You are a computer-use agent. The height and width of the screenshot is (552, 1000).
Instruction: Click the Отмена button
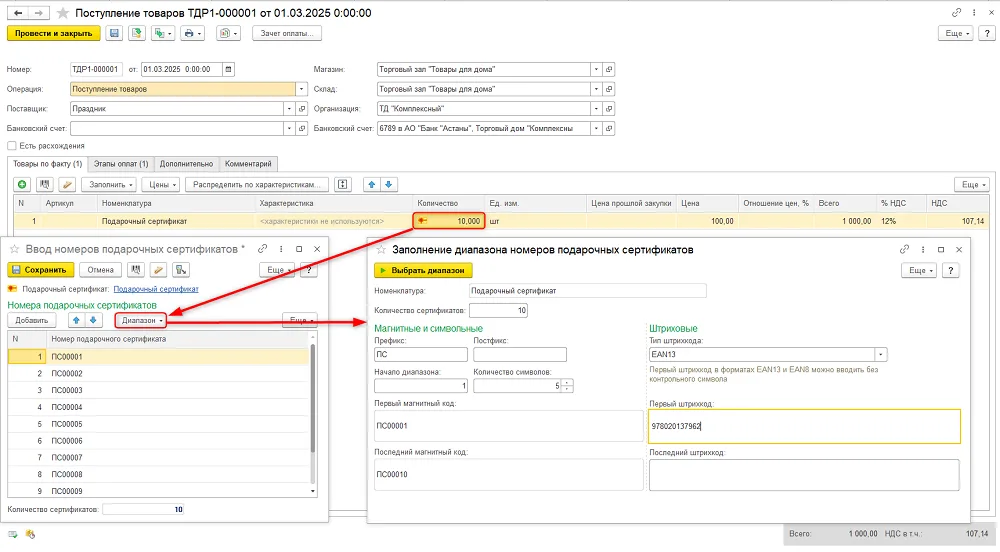101,270
